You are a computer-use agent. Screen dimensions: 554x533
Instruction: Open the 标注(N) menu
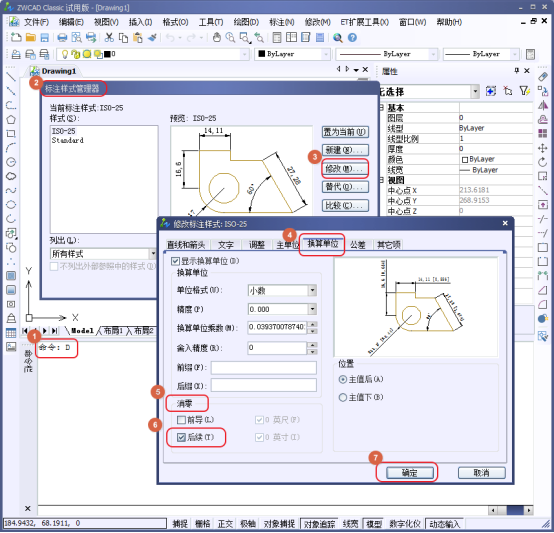coord(282,22)
